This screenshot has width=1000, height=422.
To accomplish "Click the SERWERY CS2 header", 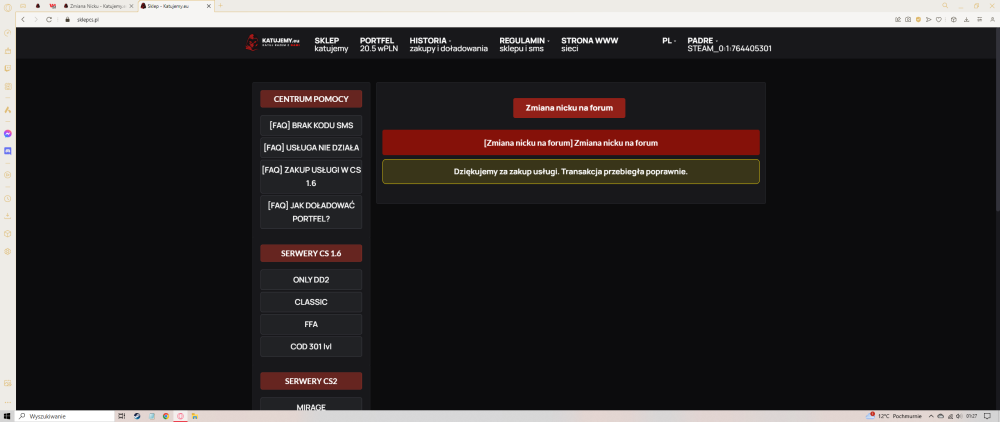I will [311, 381].
